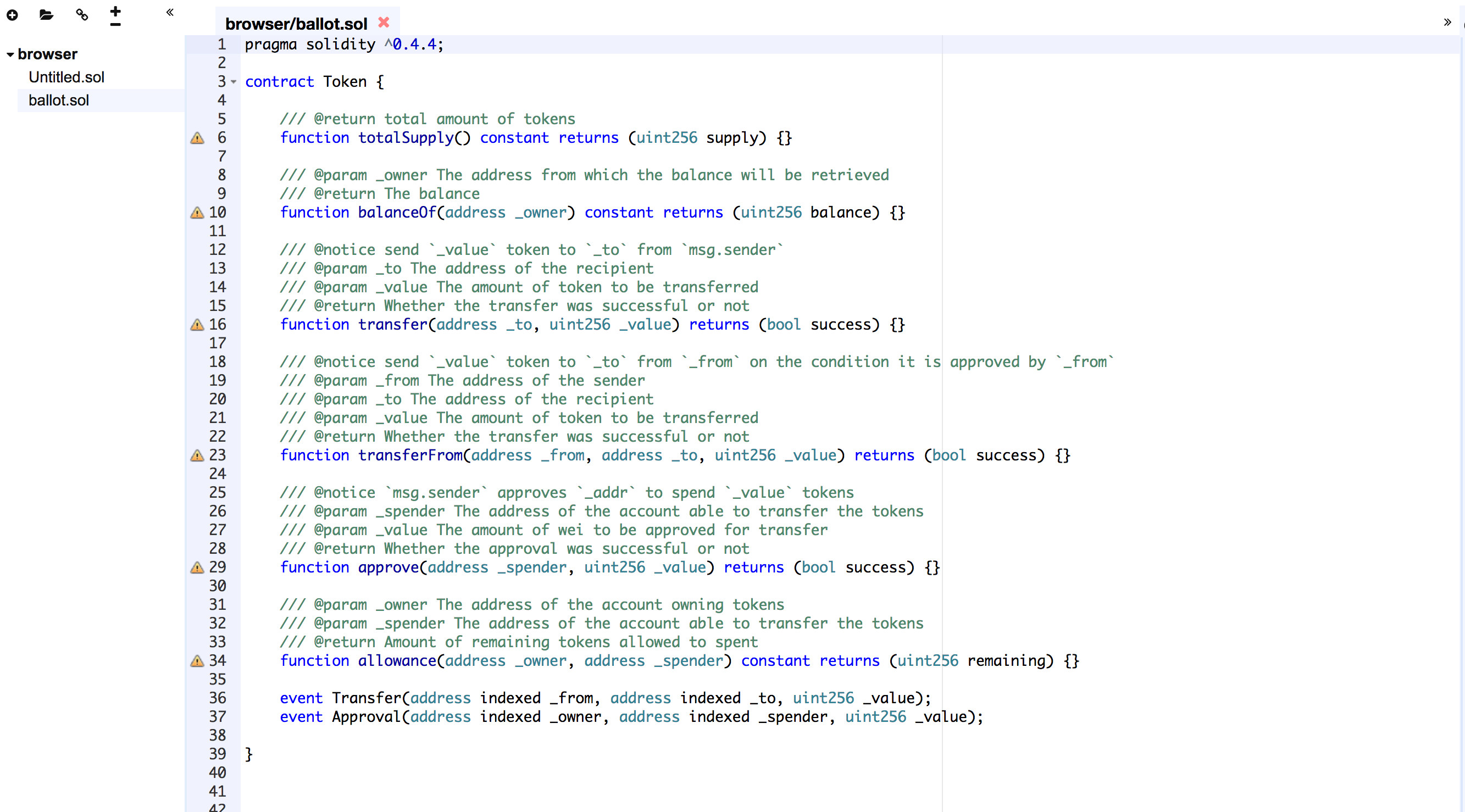Click warning icon on line 6
Viewport: 1465px width, 812px height.
point(197,138)
